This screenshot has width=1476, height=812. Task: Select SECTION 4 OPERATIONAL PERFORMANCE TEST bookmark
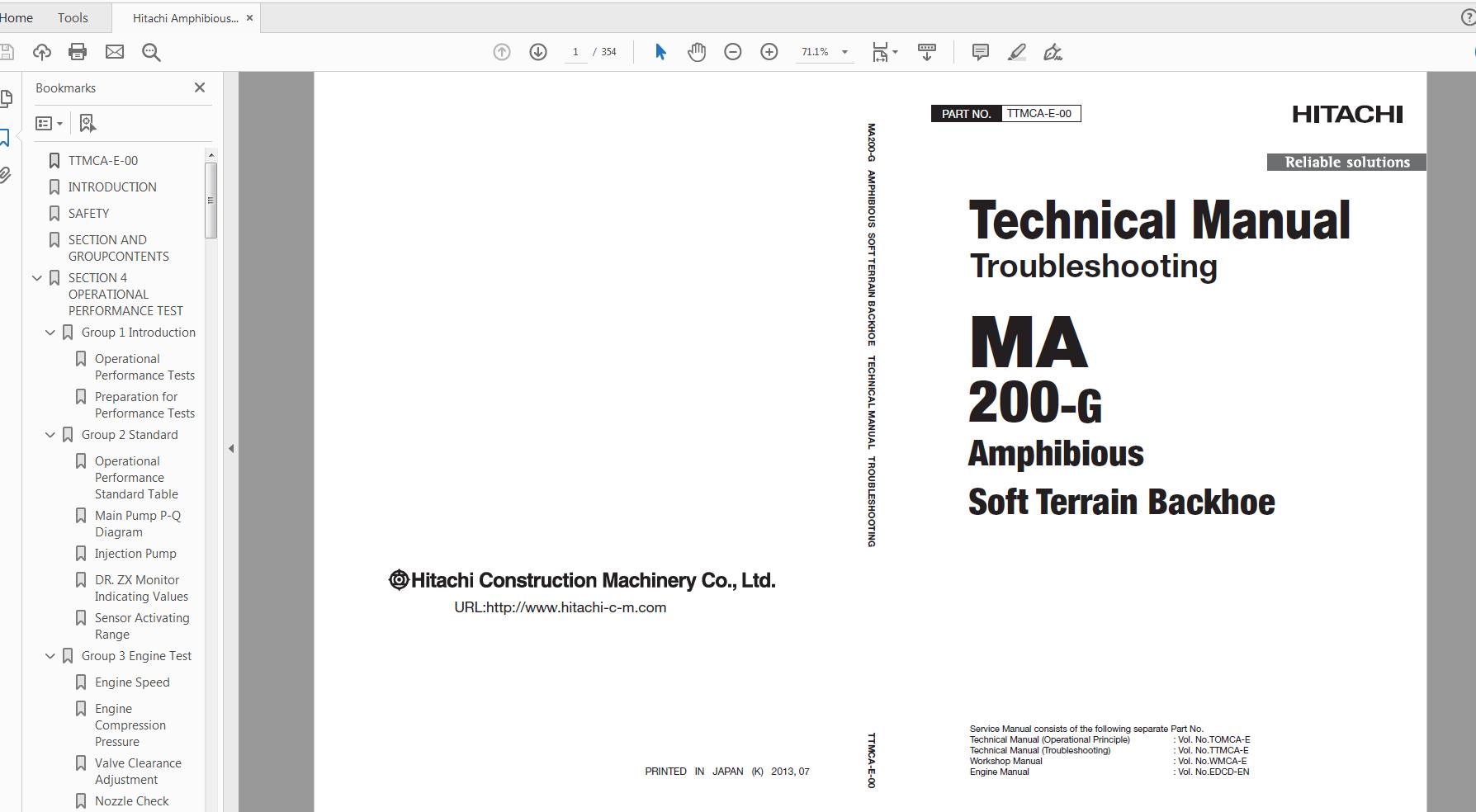[125, 295]
